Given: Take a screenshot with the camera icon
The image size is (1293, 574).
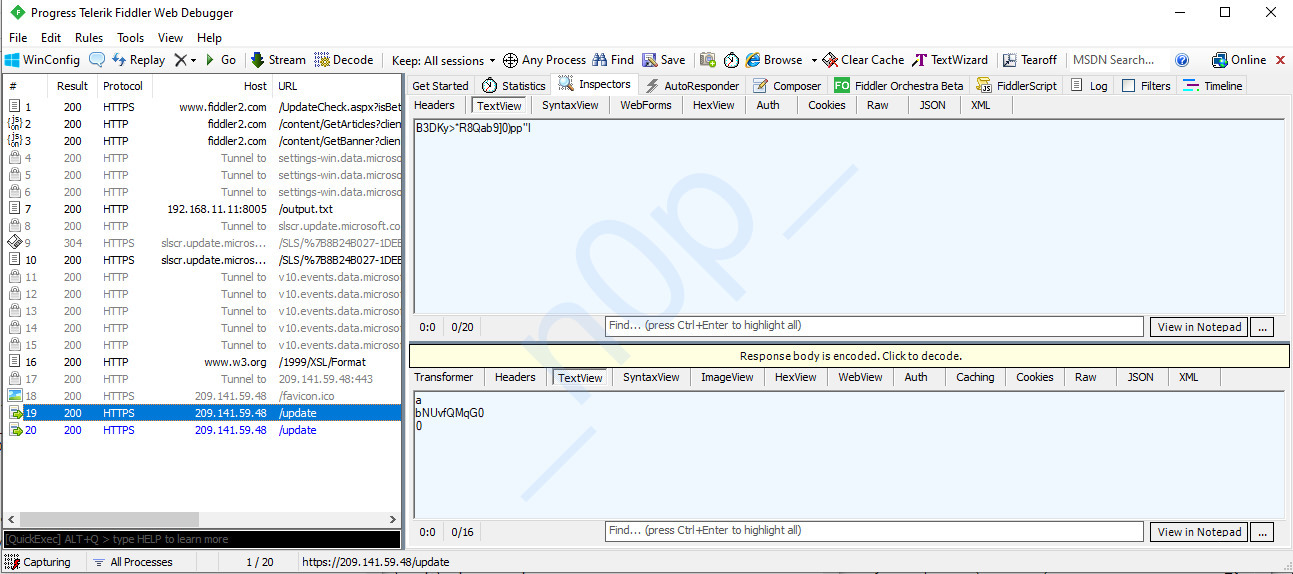Looking at the screenshot, I should tap(708, 60).
